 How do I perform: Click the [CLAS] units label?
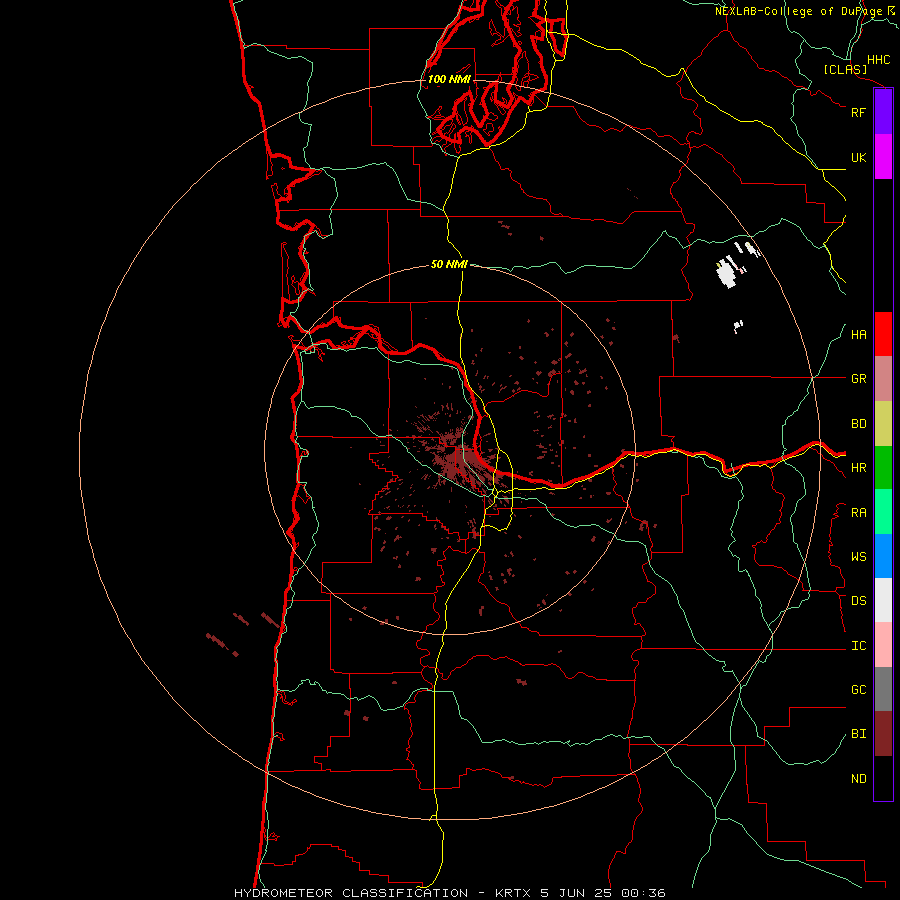pos(845,69)
